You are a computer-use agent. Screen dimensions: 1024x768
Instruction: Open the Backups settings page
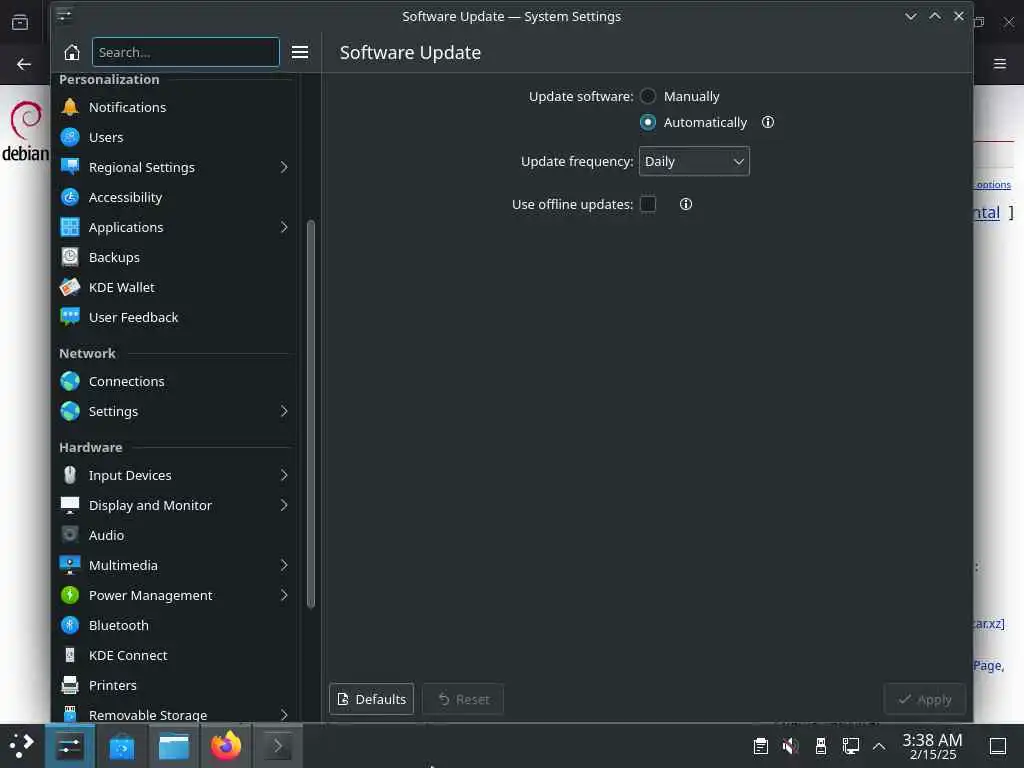(175, 257)
